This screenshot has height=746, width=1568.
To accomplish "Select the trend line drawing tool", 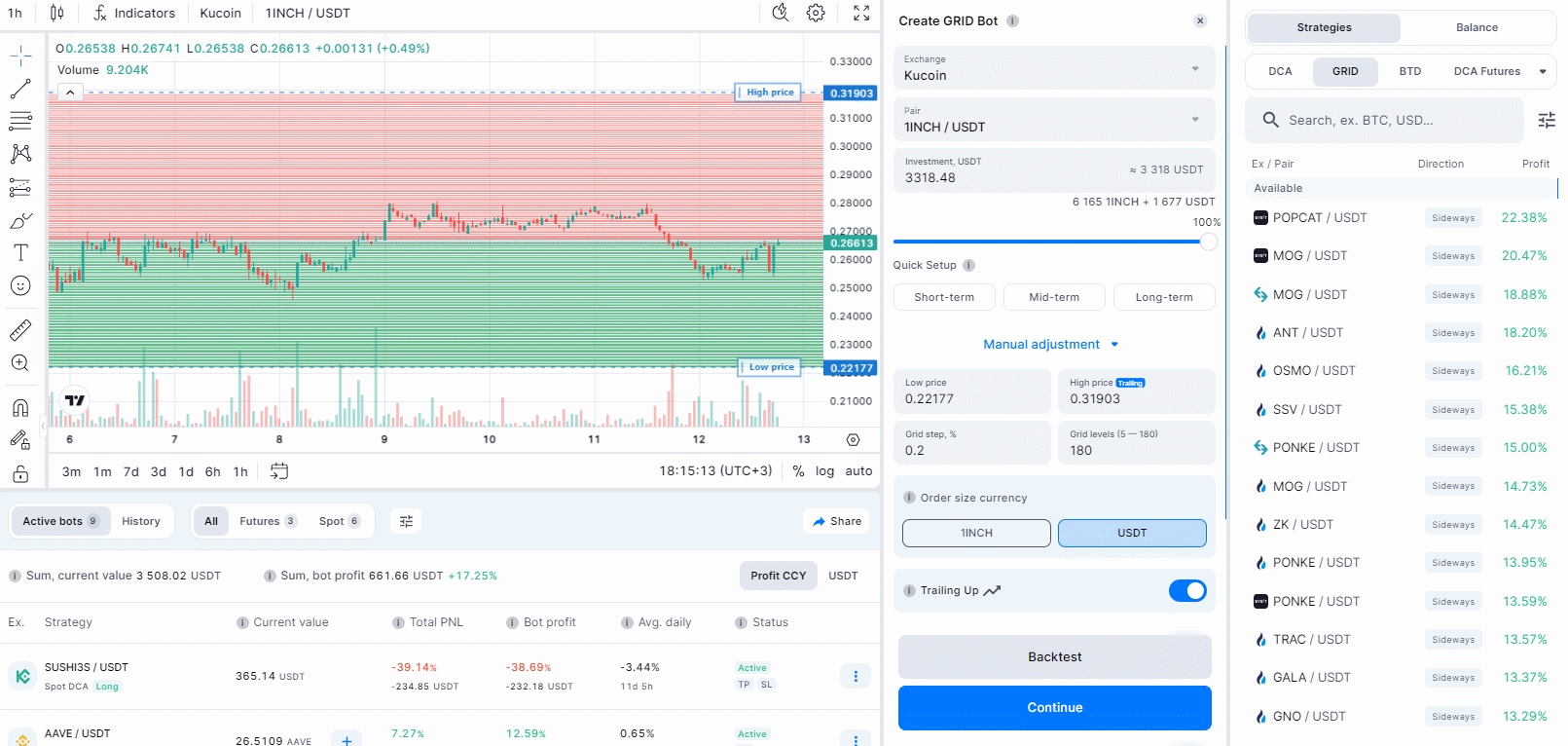I will (x=20, y=90).
